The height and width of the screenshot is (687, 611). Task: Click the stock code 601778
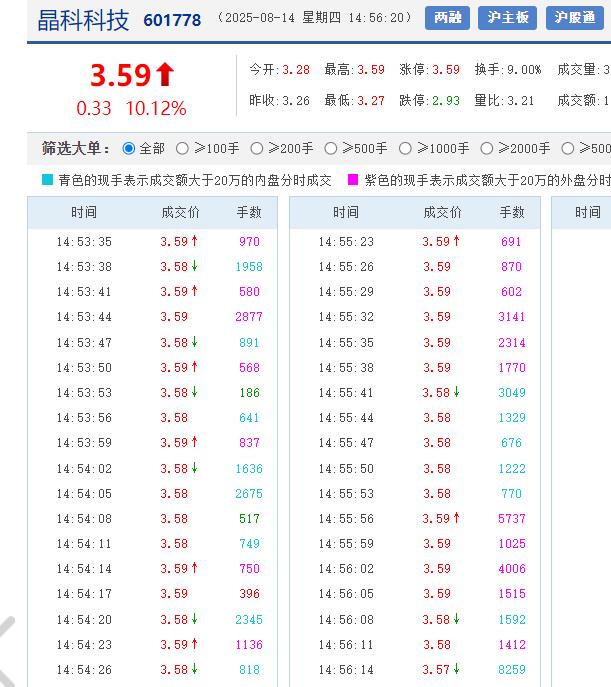[172, 20]
